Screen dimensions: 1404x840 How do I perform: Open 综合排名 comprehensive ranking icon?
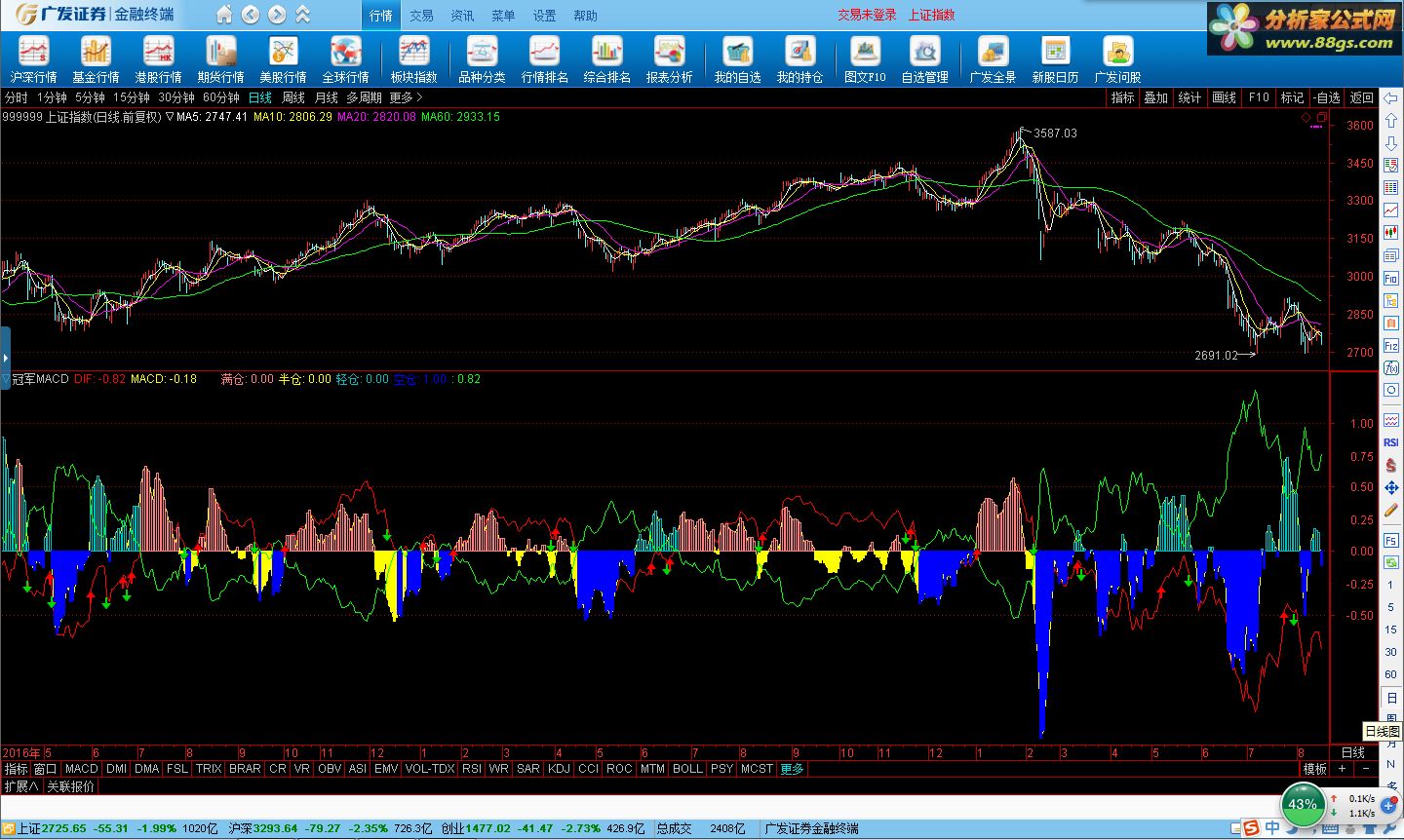click(x=606, y=59)
